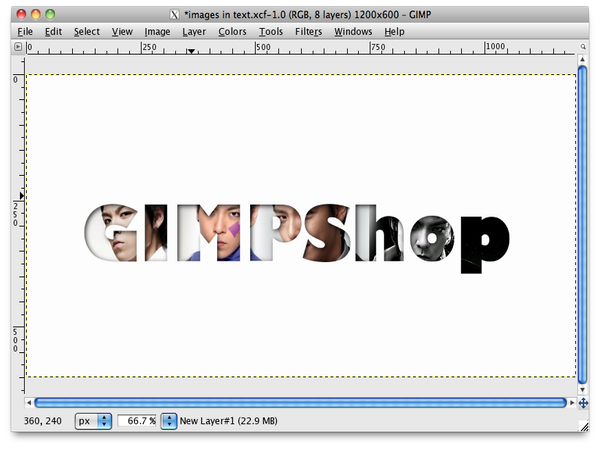Click the 66.7% zoom input field
The height and width of the screenshot is (450, 600).
pos(137,421)
